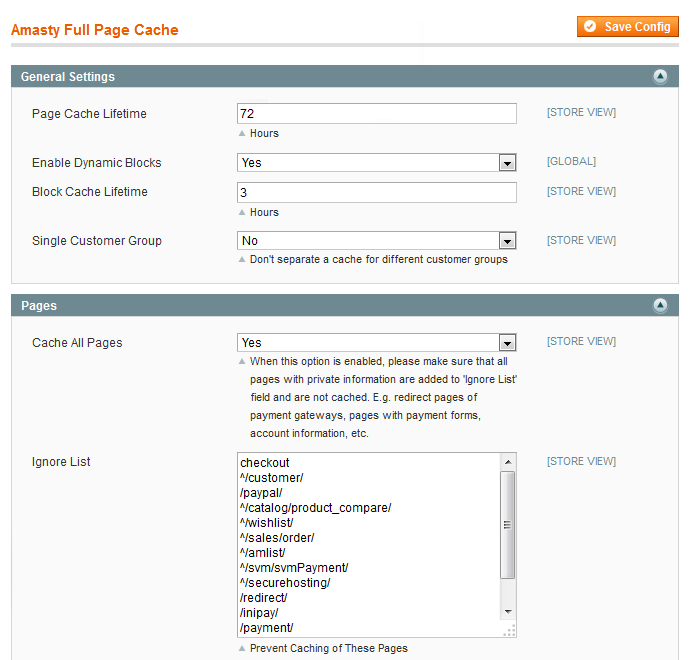Click the [GLOBAL] scope label
This screenshot has height=660, width=692.
point(571,161)
